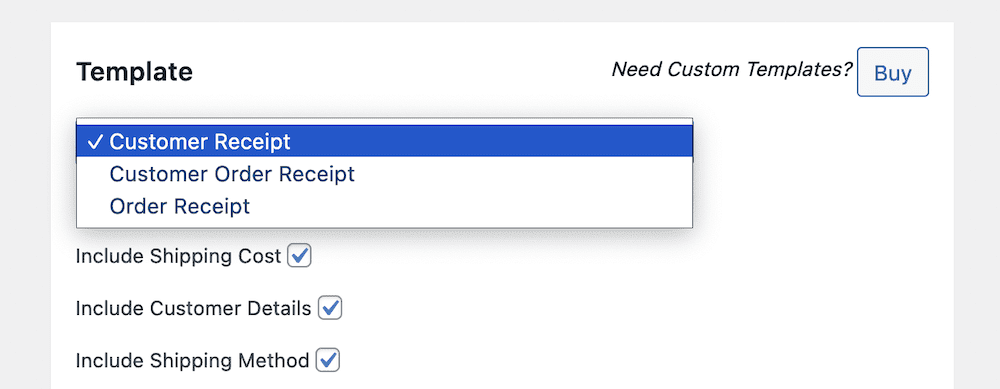Uncheck the Include Shipping Cost checkbox
Image resolution: width=1000 pixels, height=389 pixels.
point(299,256)
